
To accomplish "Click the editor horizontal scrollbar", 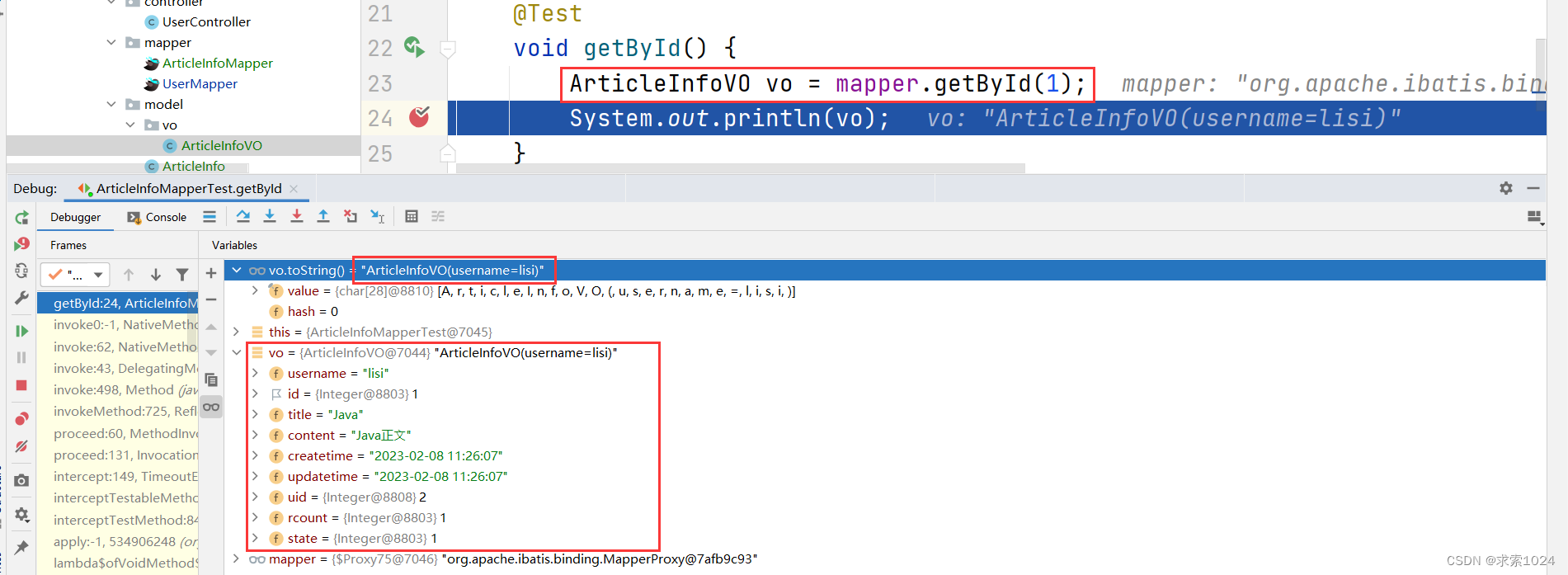I will (x=741, y=168).
